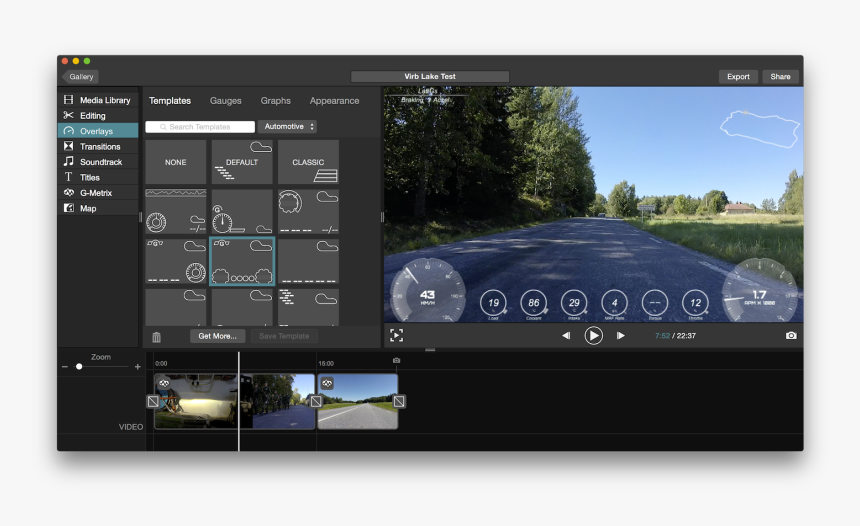This screenshot has height=526, width=860.
Task: Click the speedometer gauge showing 43
Action: (x=428, y=291)
